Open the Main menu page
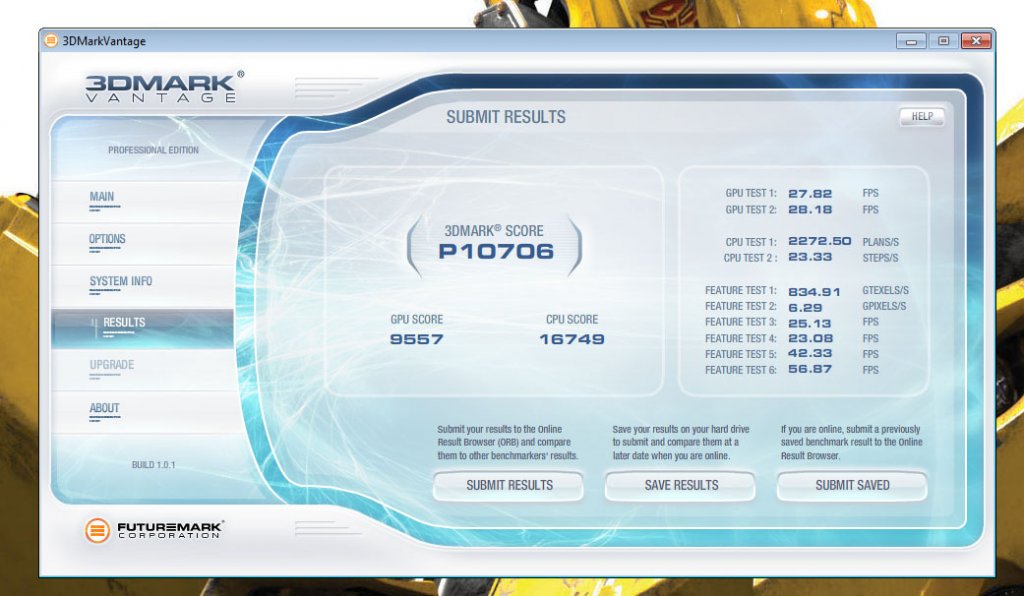 pos(142,202)
